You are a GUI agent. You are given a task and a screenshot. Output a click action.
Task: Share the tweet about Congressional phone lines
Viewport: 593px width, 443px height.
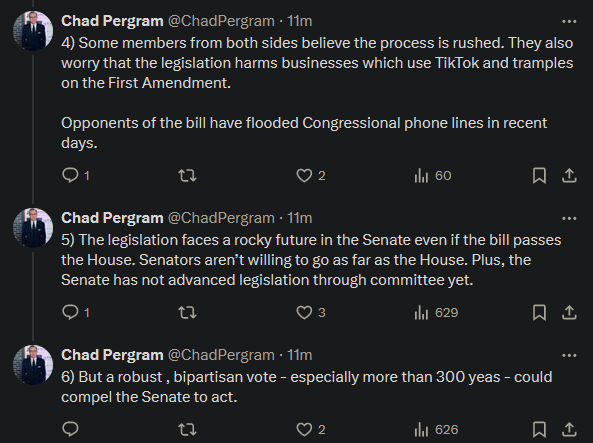569,176
